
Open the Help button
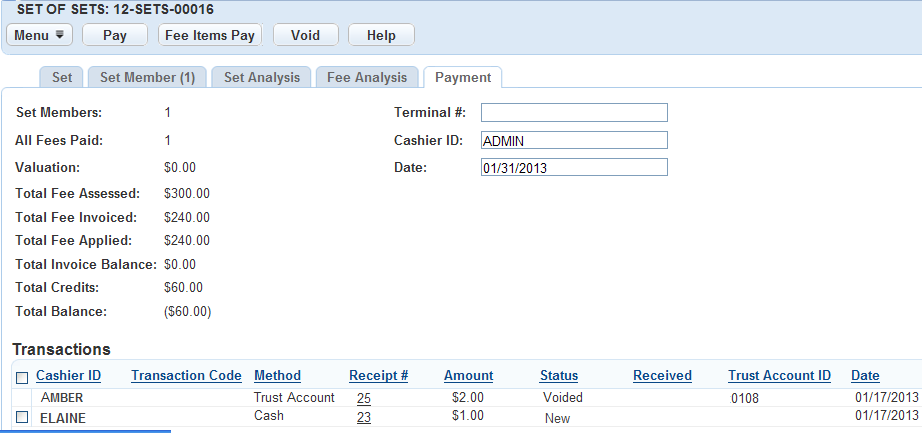381,35
